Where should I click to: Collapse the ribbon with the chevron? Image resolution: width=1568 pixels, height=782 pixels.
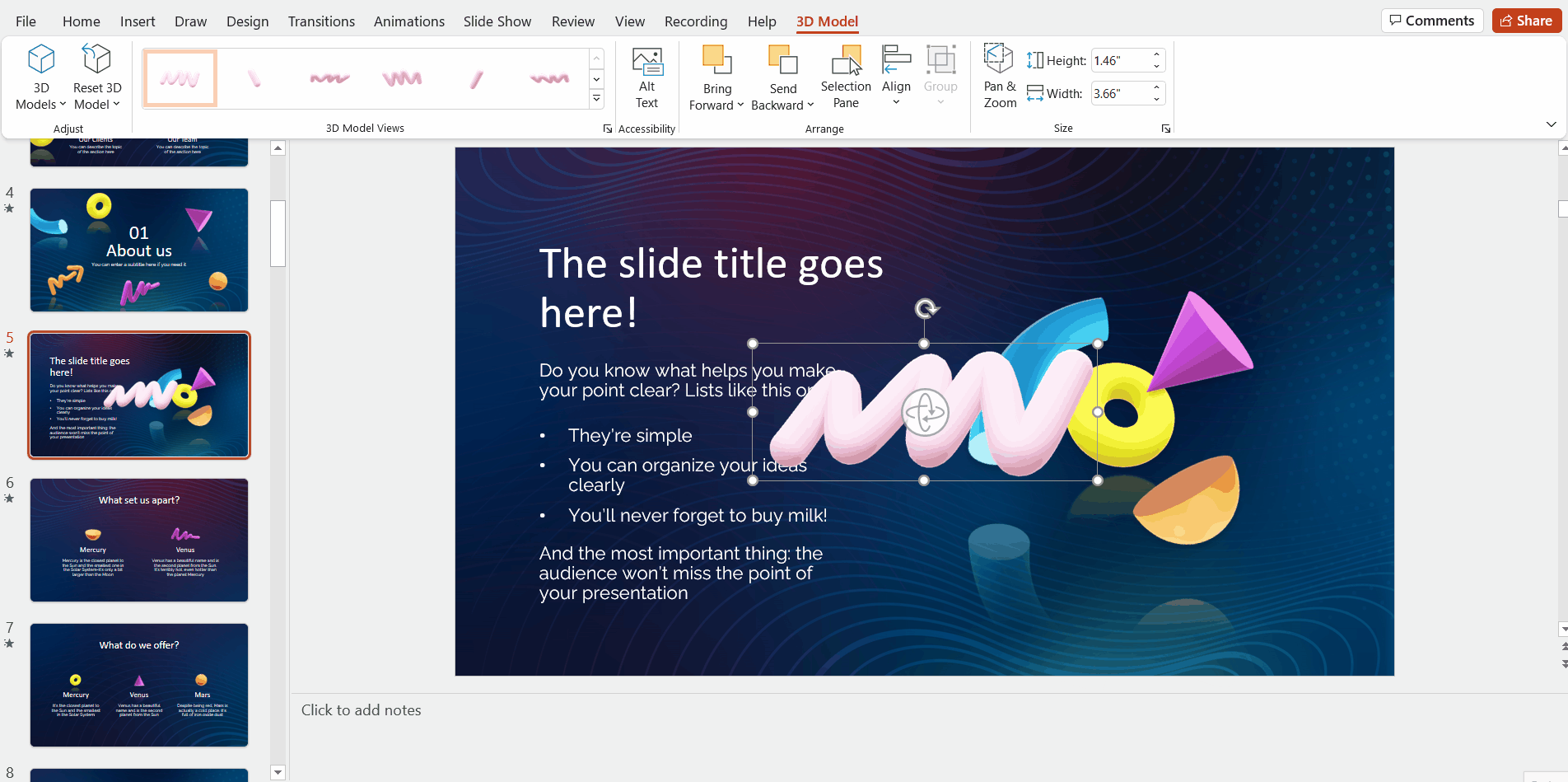pos(1551,124)
